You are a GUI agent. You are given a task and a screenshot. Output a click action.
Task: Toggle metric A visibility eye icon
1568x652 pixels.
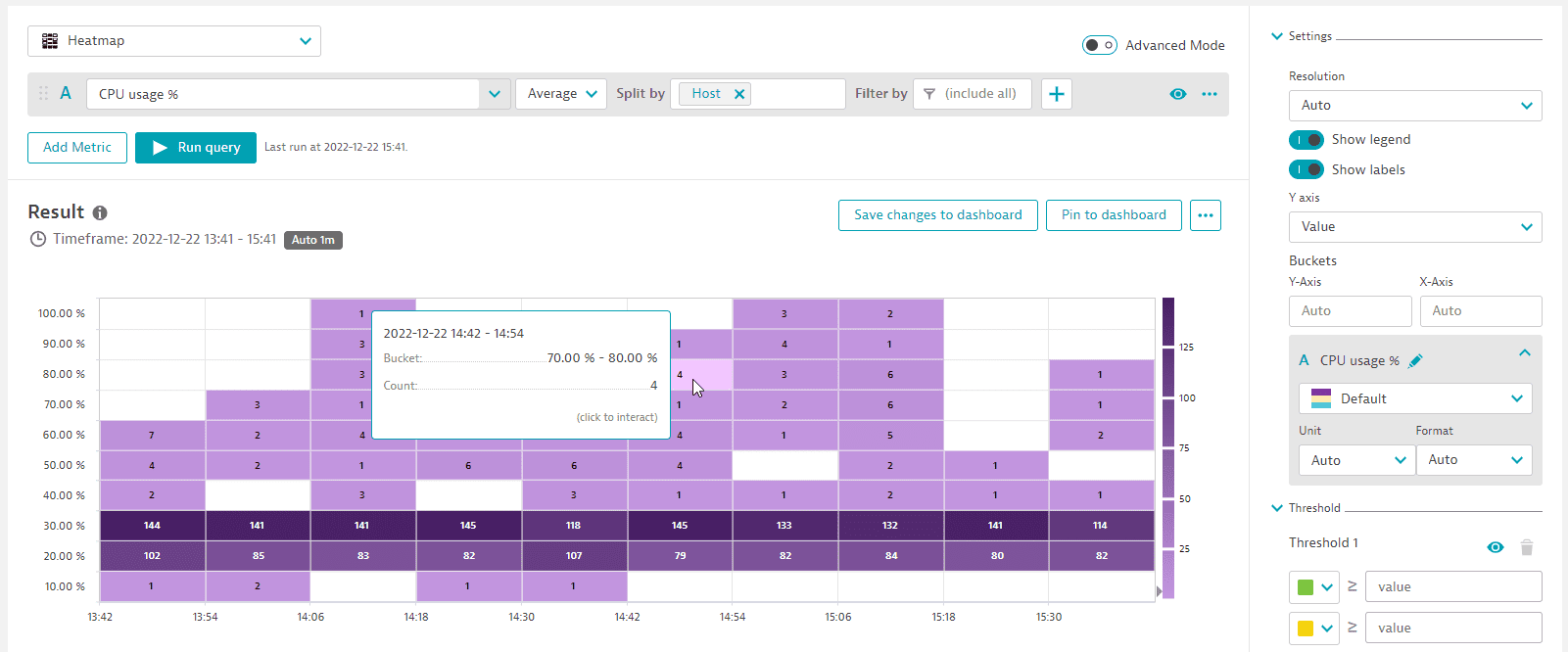1178,94
